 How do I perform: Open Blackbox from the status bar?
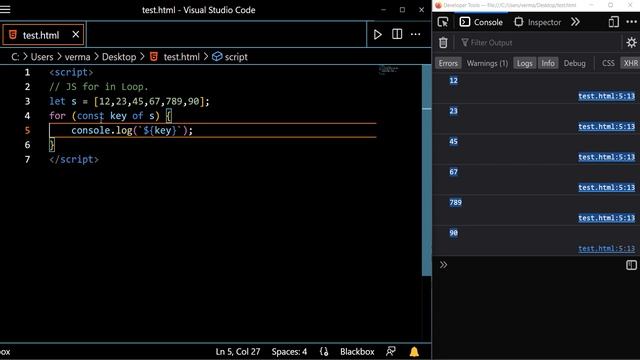357,351
